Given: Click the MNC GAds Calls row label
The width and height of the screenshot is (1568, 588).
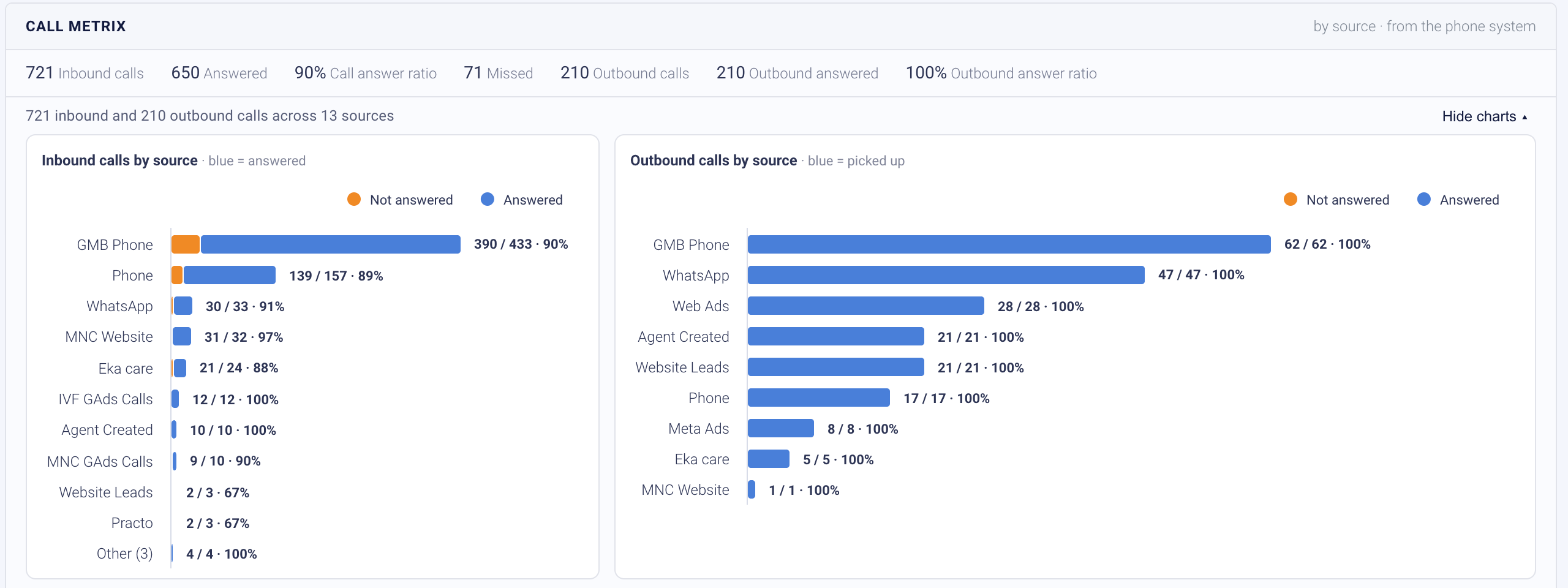Looking at the screenshot, I should (100, 461).
